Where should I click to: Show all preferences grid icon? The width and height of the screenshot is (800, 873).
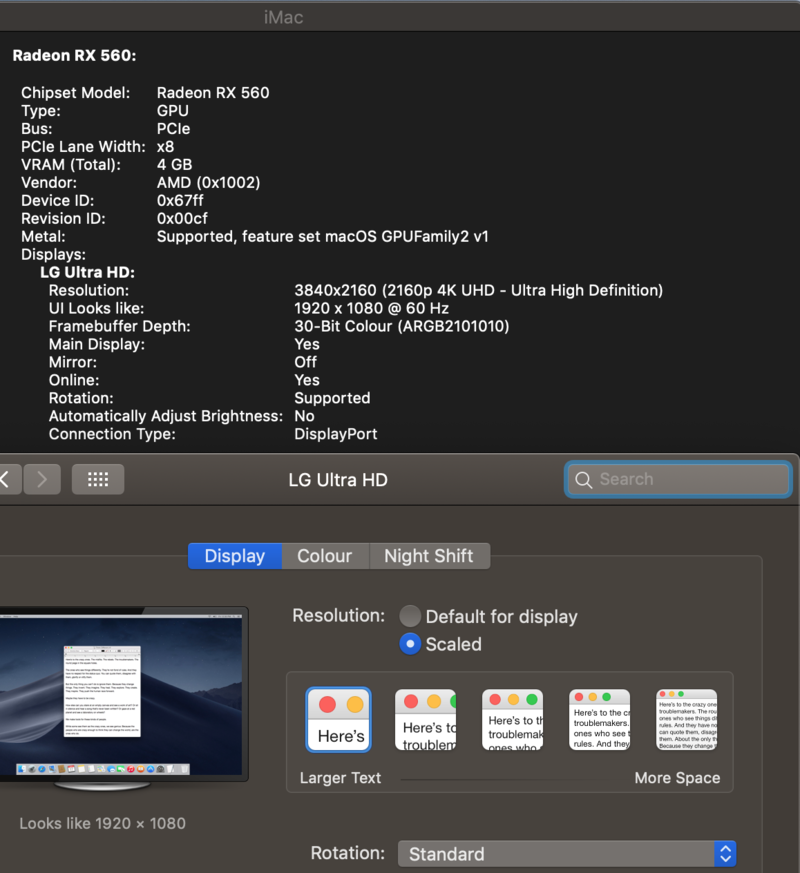[98, 479]
